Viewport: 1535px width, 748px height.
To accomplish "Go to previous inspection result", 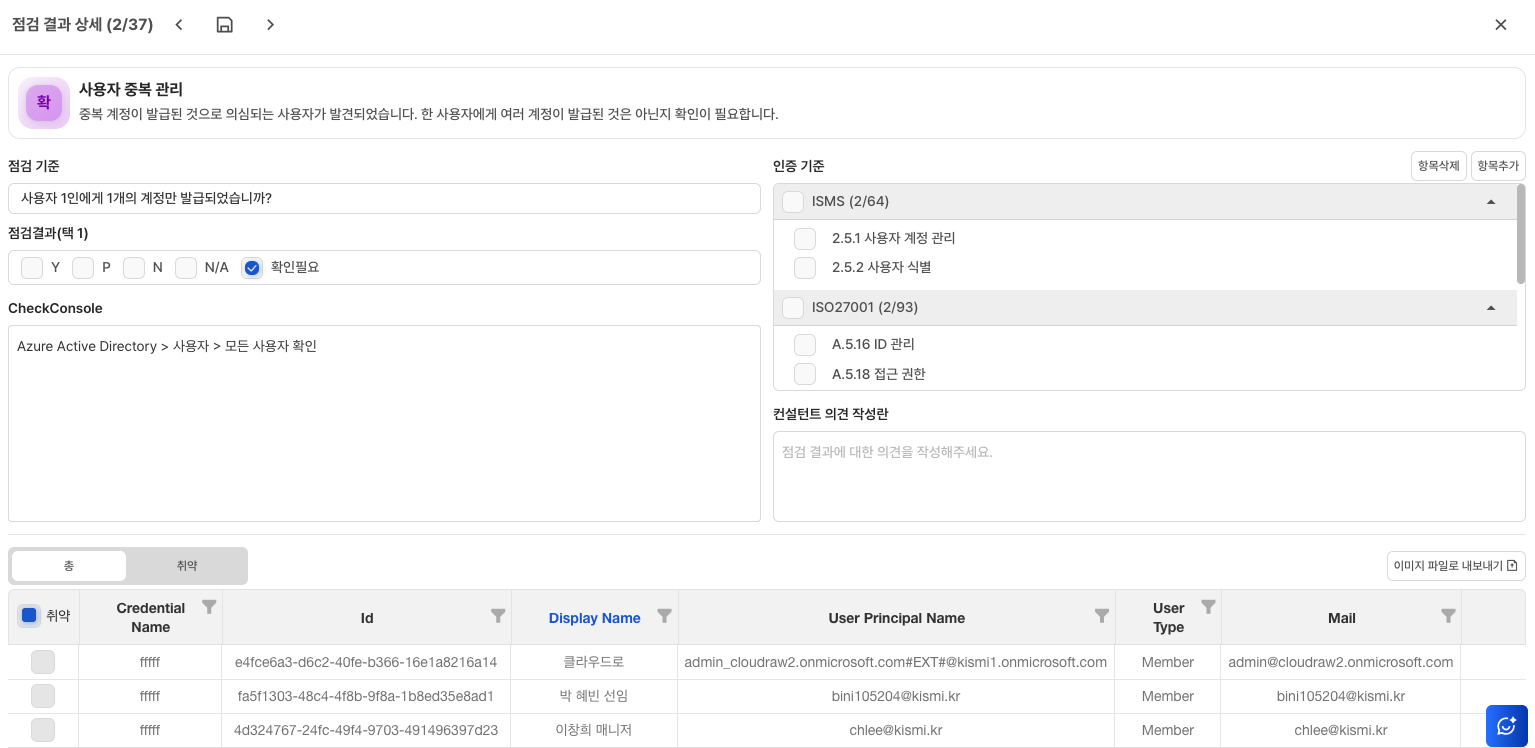I will (x=179, y=25).
